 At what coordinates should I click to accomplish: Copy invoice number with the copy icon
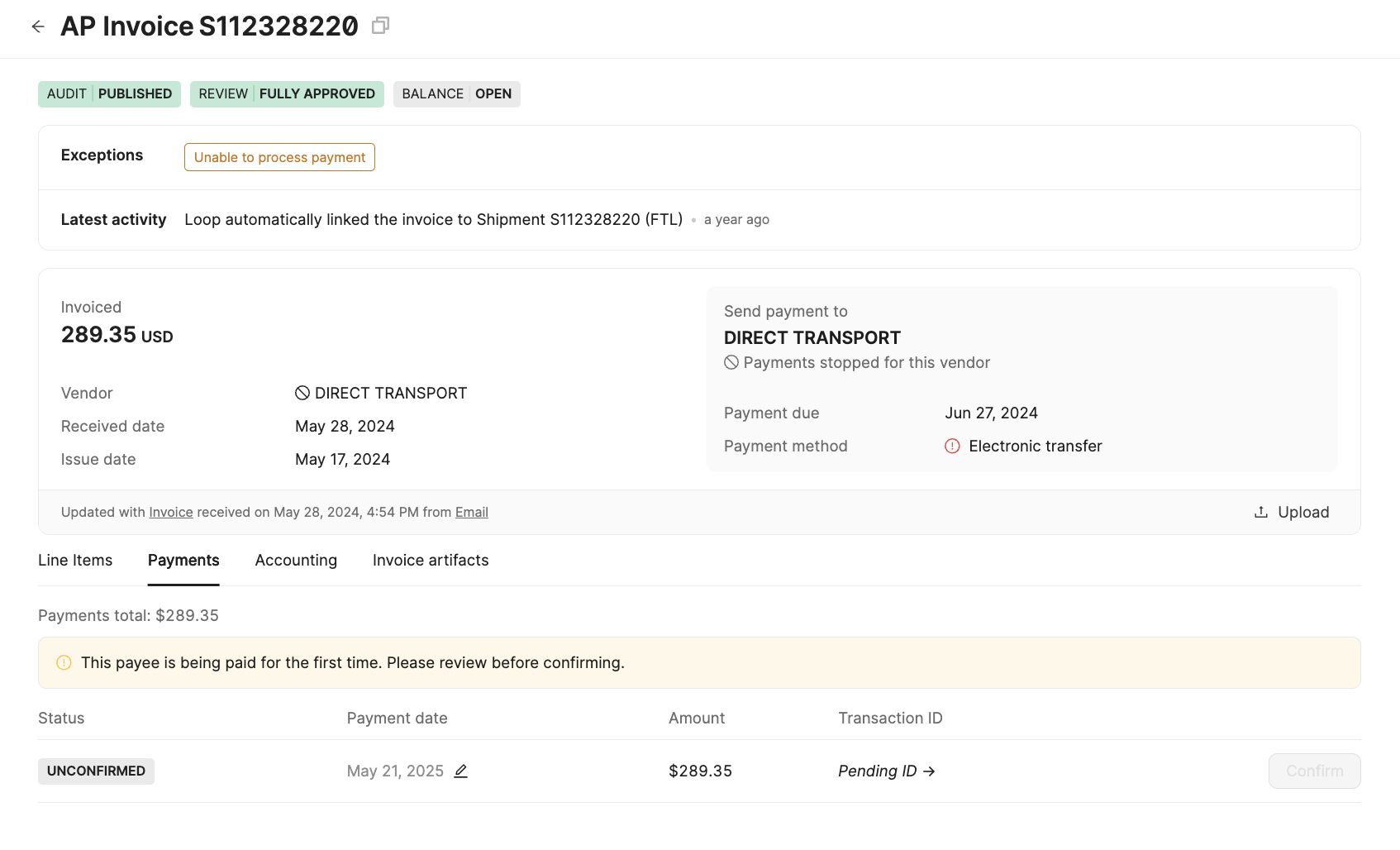tap(380, 26)
